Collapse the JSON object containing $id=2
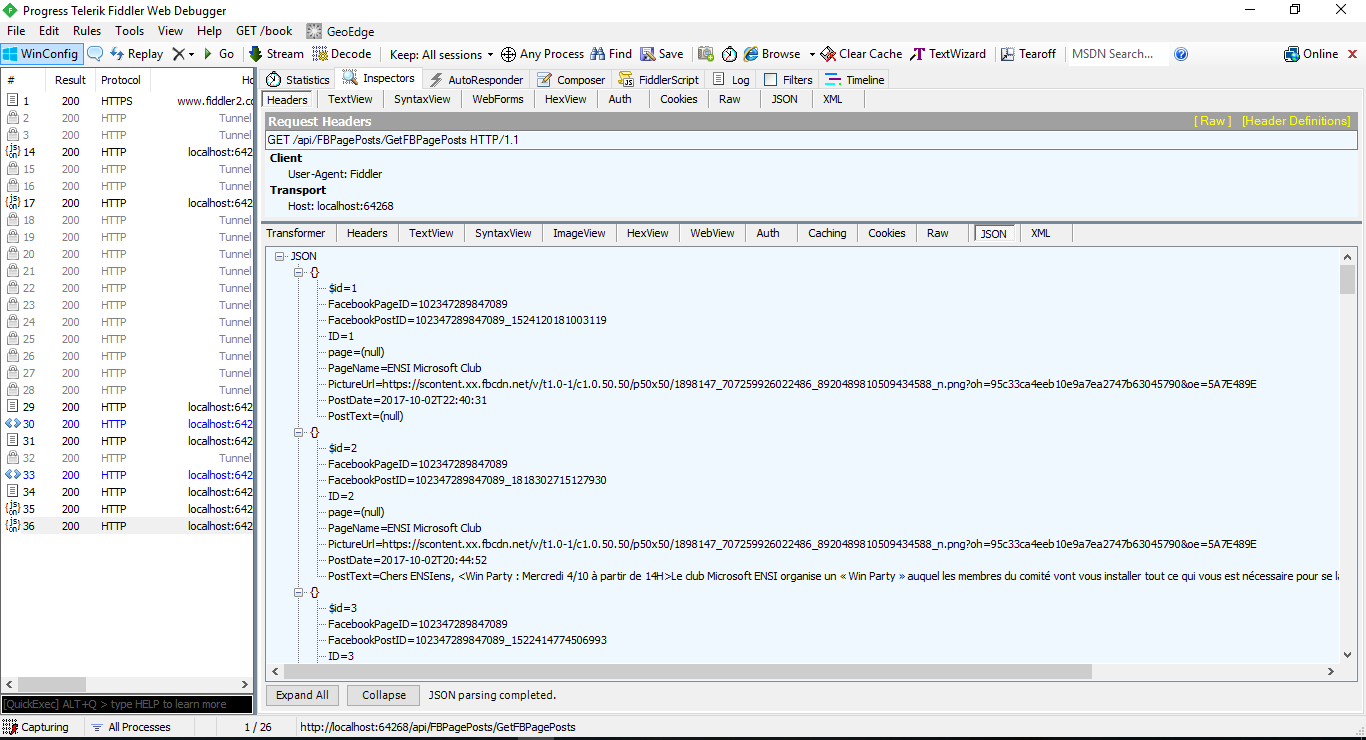Screen dimensions: 1366x740 [298, 432]
